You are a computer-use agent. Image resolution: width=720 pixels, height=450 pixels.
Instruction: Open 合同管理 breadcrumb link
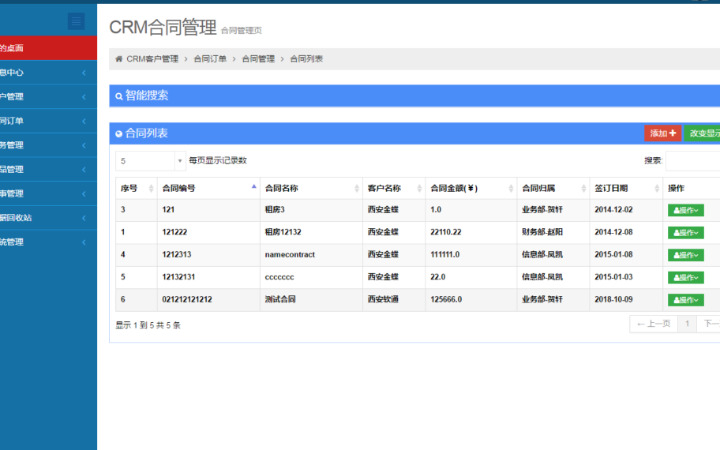click(x=259, y=59)
